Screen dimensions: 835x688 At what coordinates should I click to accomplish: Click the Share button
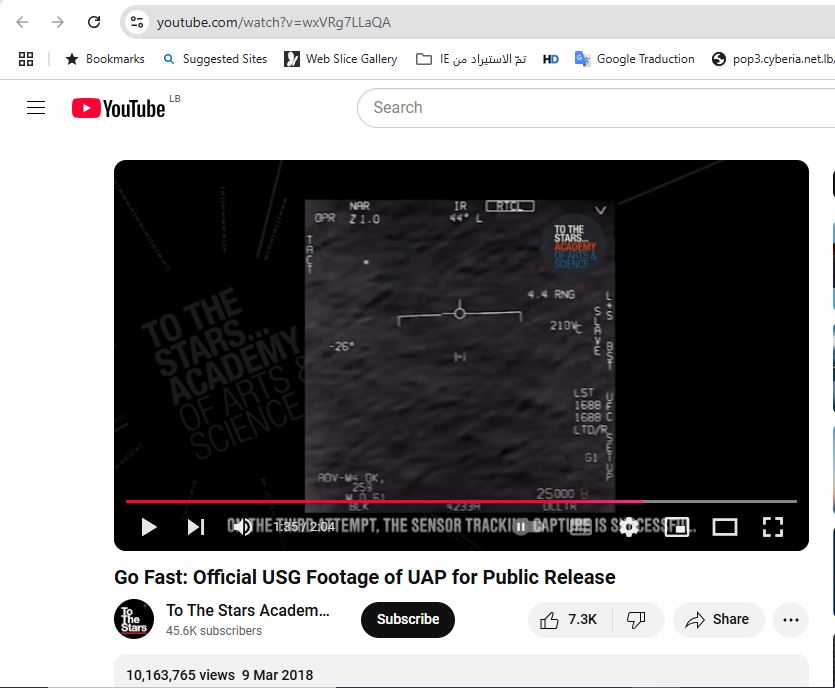(x=717, y=620)
